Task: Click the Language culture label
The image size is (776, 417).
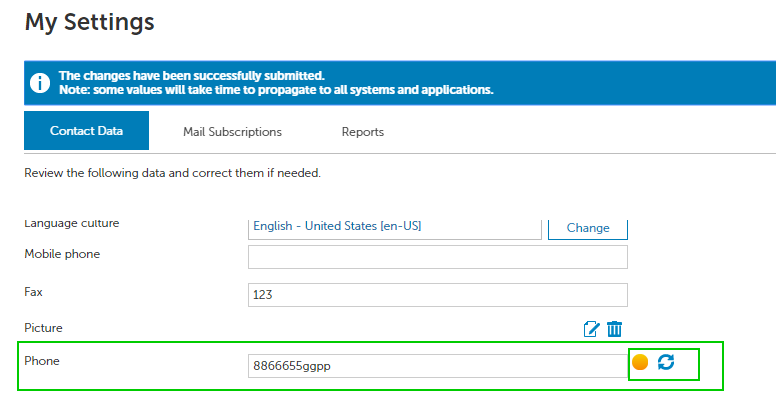Action: 72,224
